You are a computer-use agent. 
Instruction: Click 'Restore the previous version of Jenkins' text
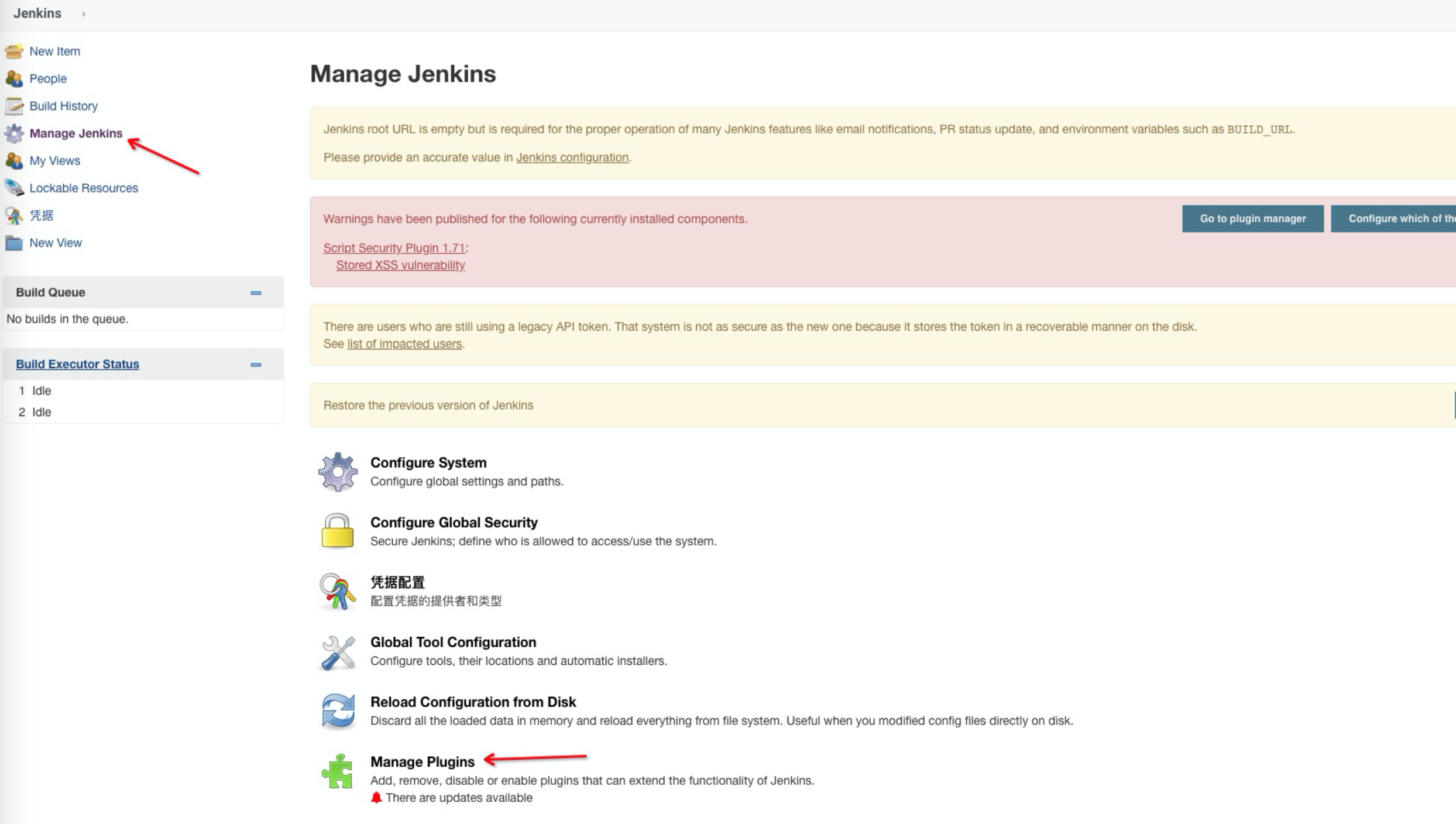pos(428,406)
